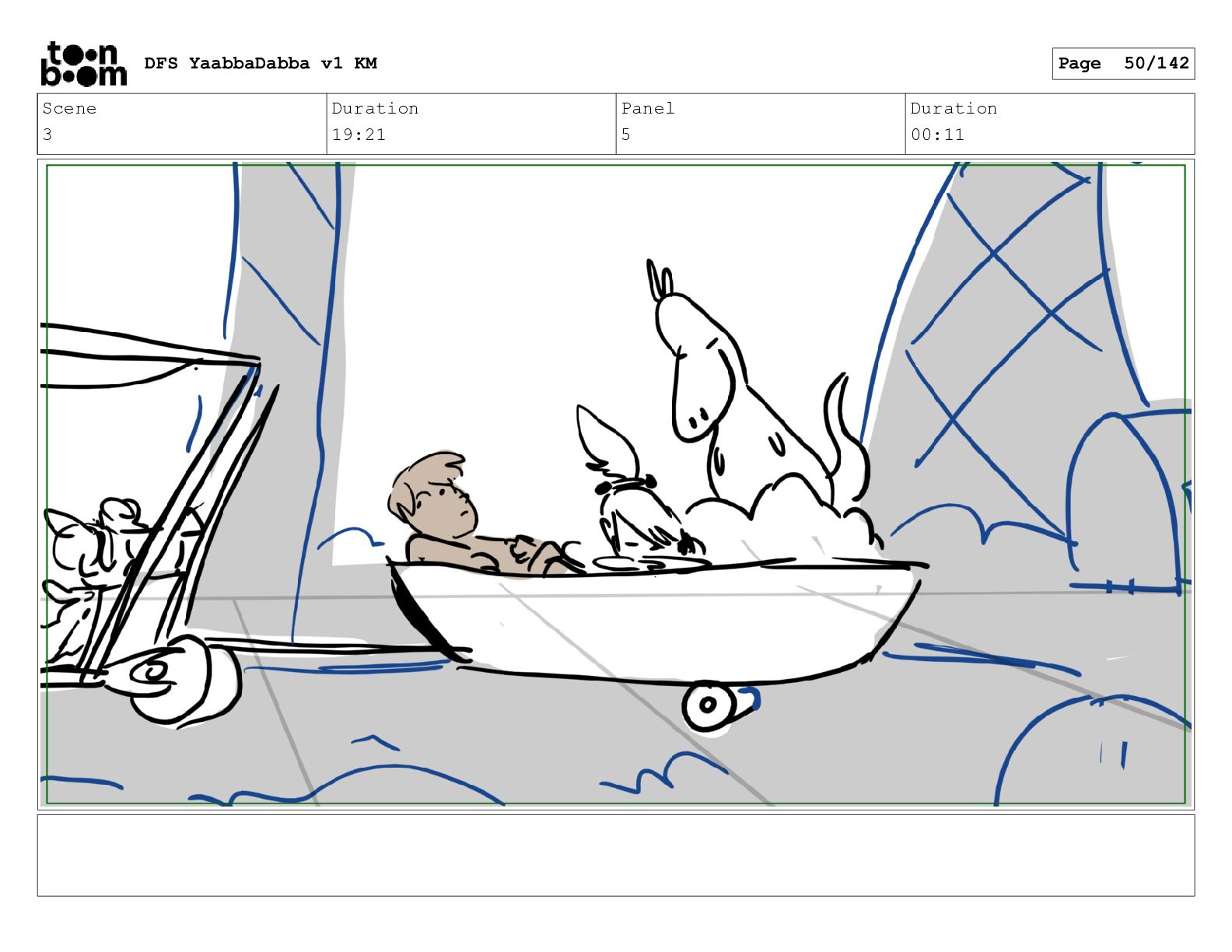
Task: Click the empty notes box below panel
Action: point(616,855)
